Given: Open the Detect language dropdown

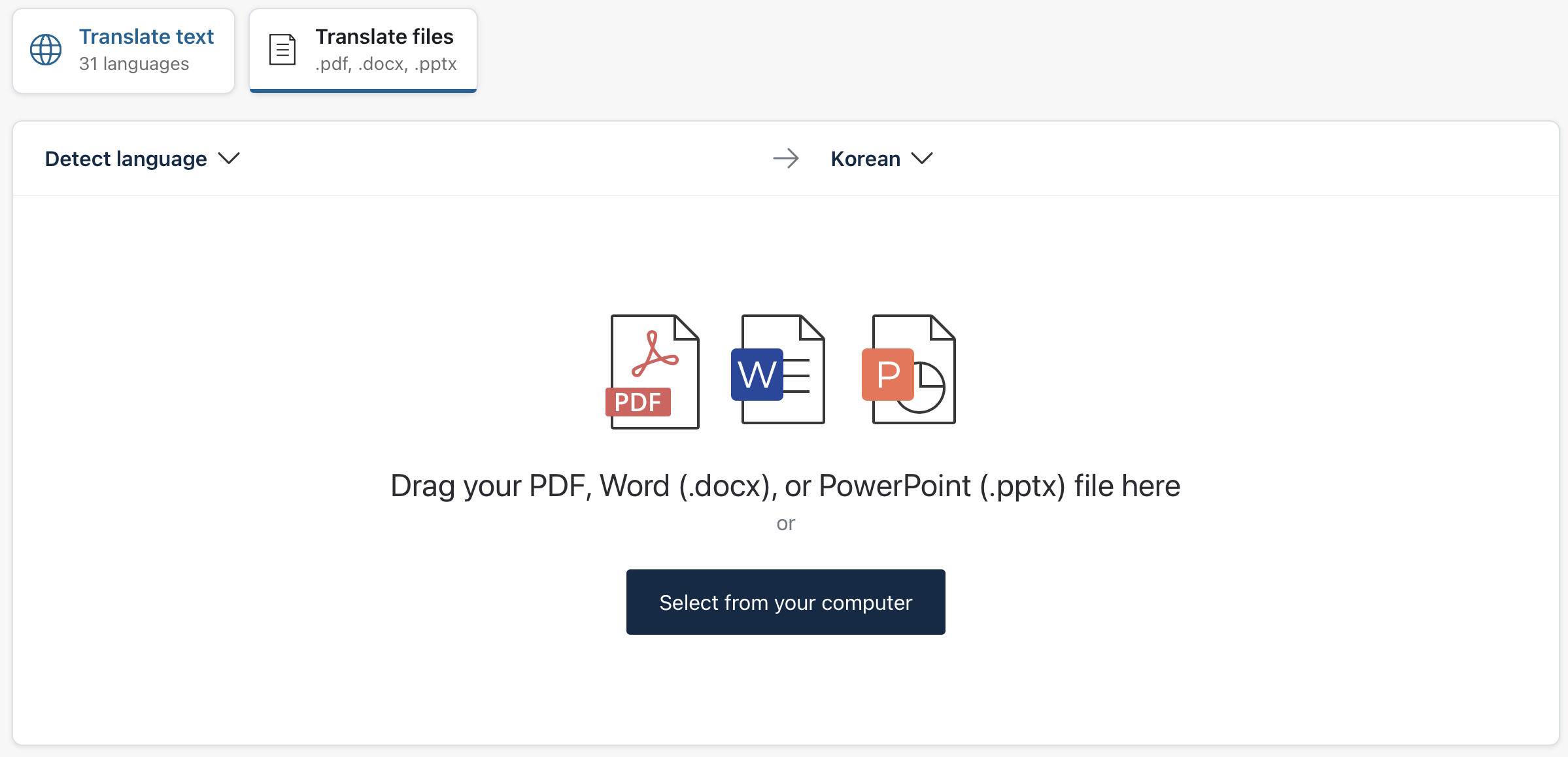Looking at the screenshot, I should click(x=143, y=159).
